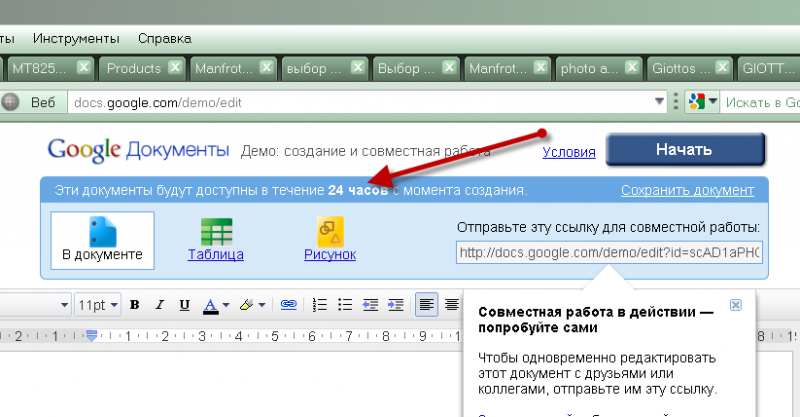Click the text color letter A icon
Viewport: 800px width, 417px height.
click(x=210, y=305)
